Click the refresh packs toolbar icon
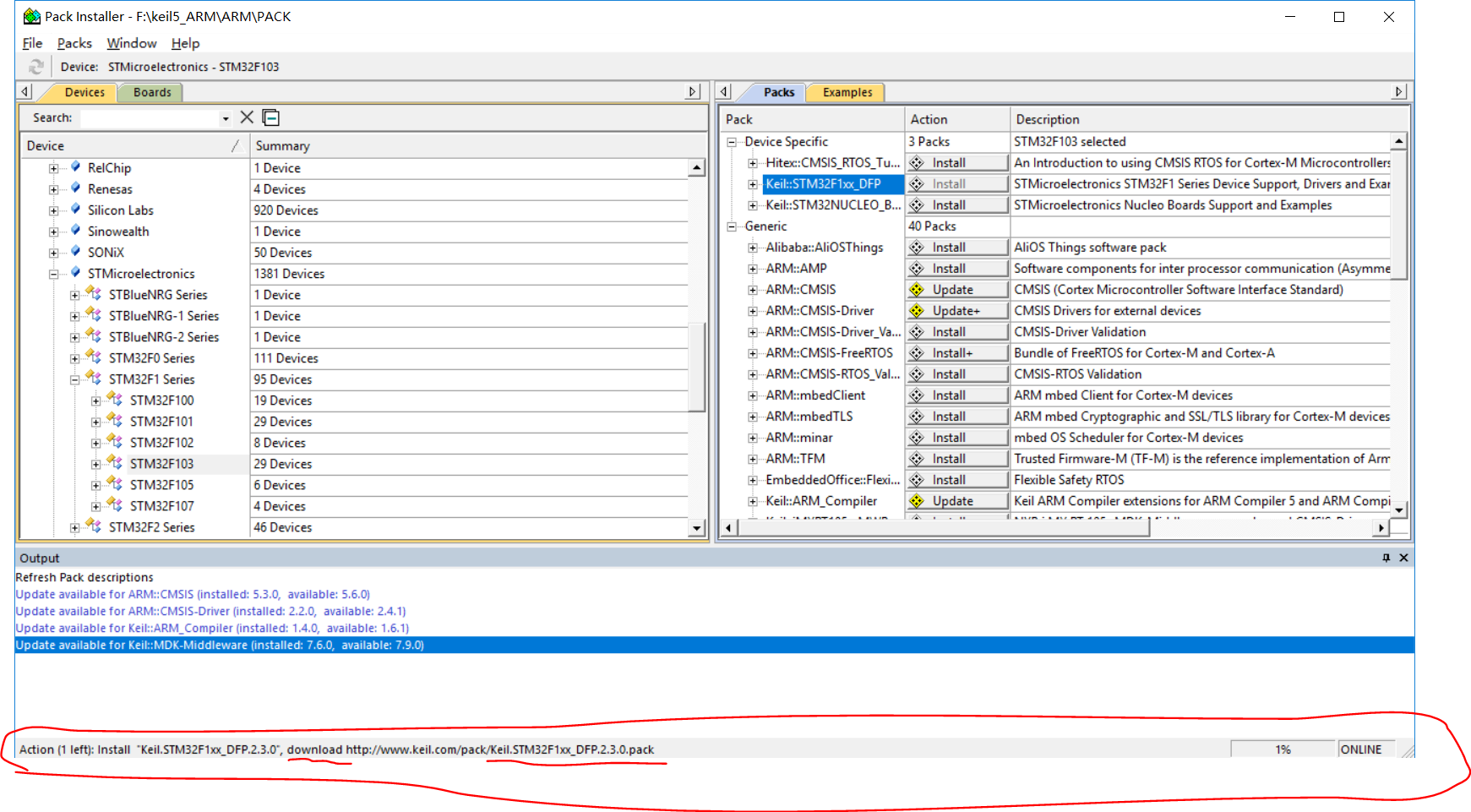This screenshot has height=812, width=1471. (35, 67)
